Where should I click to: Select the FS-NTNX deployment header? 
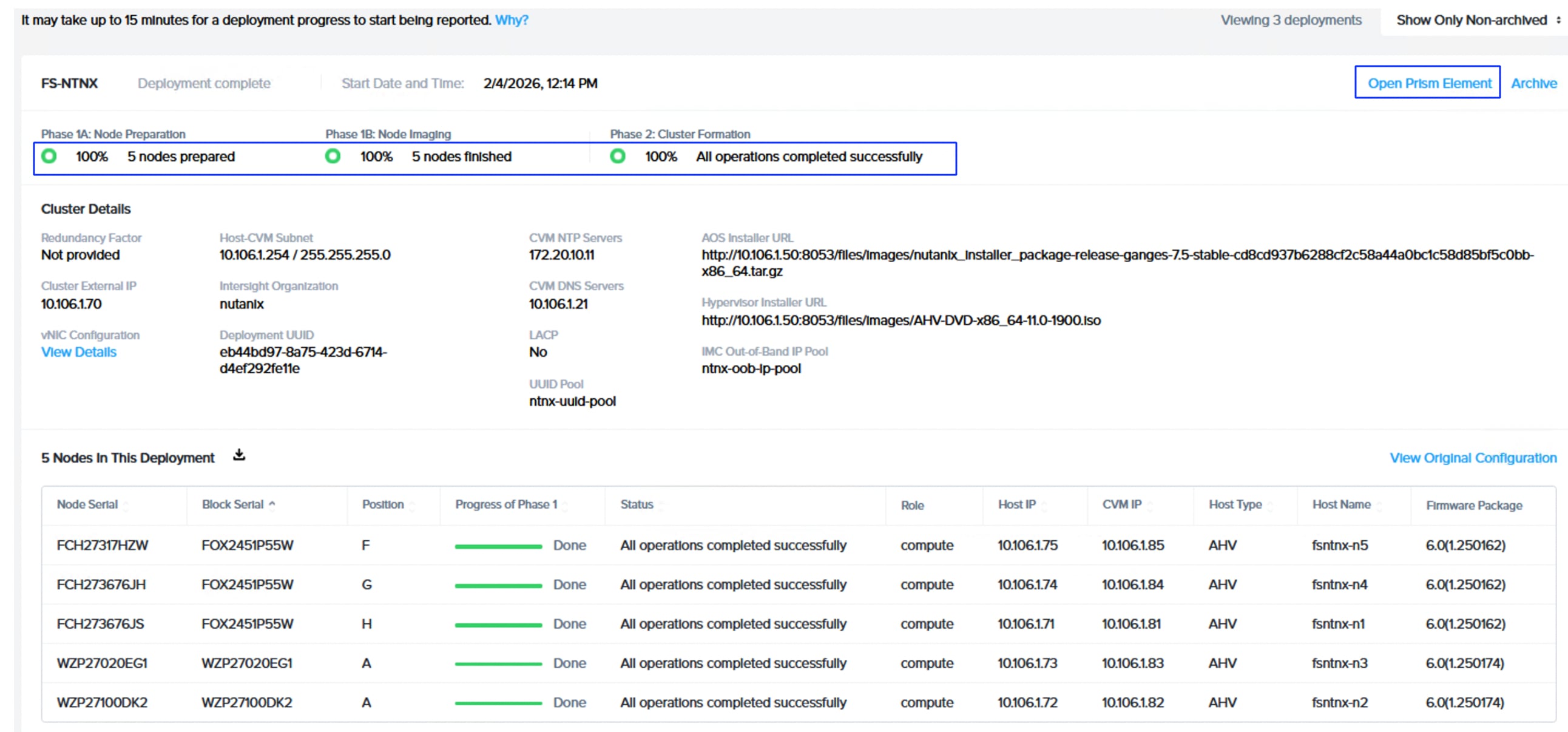tap(69, 83)
